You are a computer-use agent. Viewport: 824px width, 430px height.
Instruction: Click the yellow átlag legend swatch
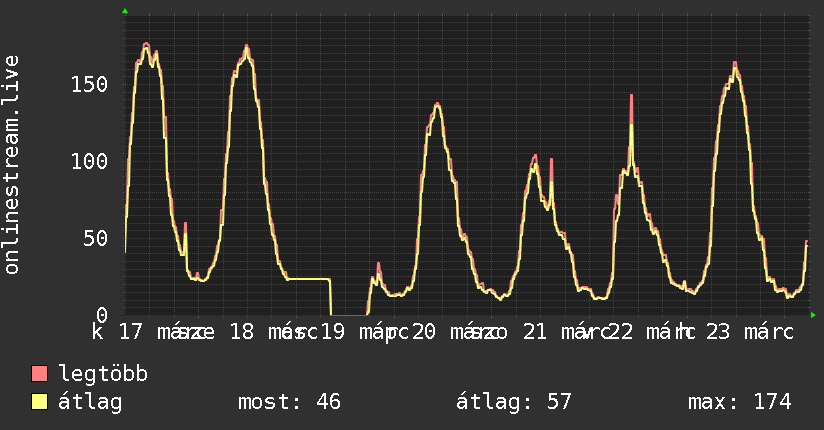pos(39,401)
